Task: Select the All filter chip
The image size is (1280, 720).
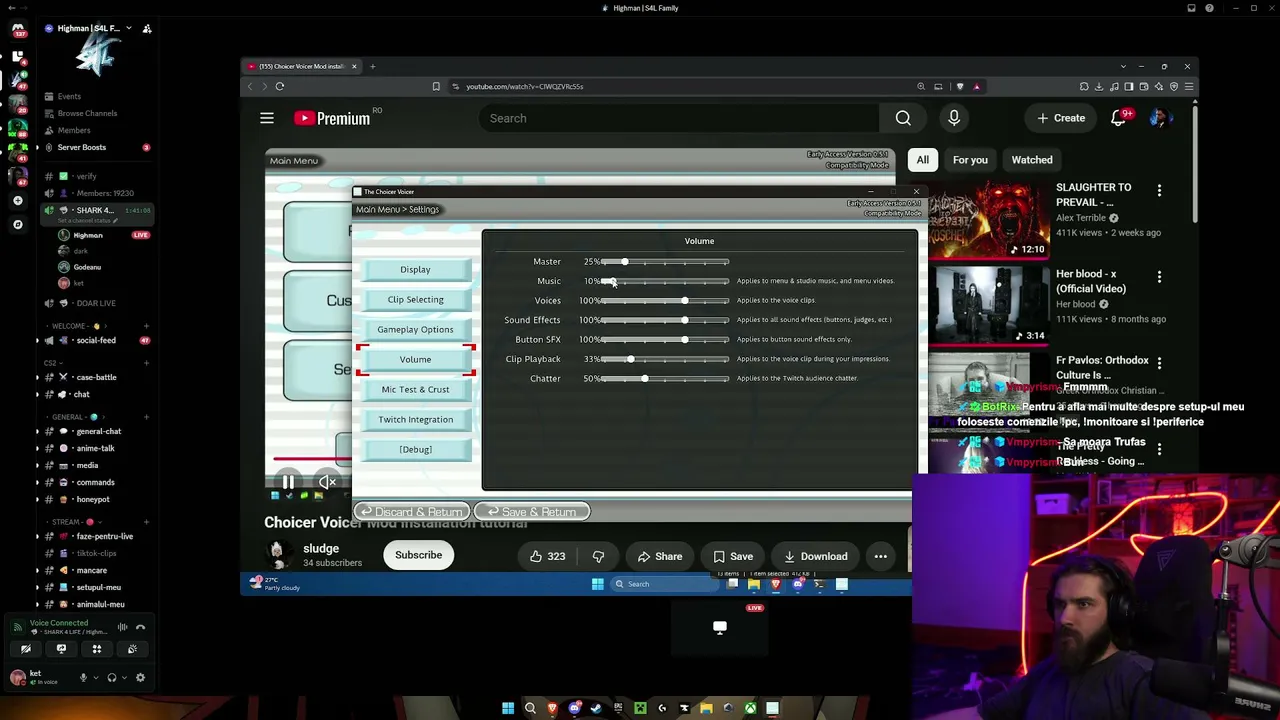Action: (923, 160)
